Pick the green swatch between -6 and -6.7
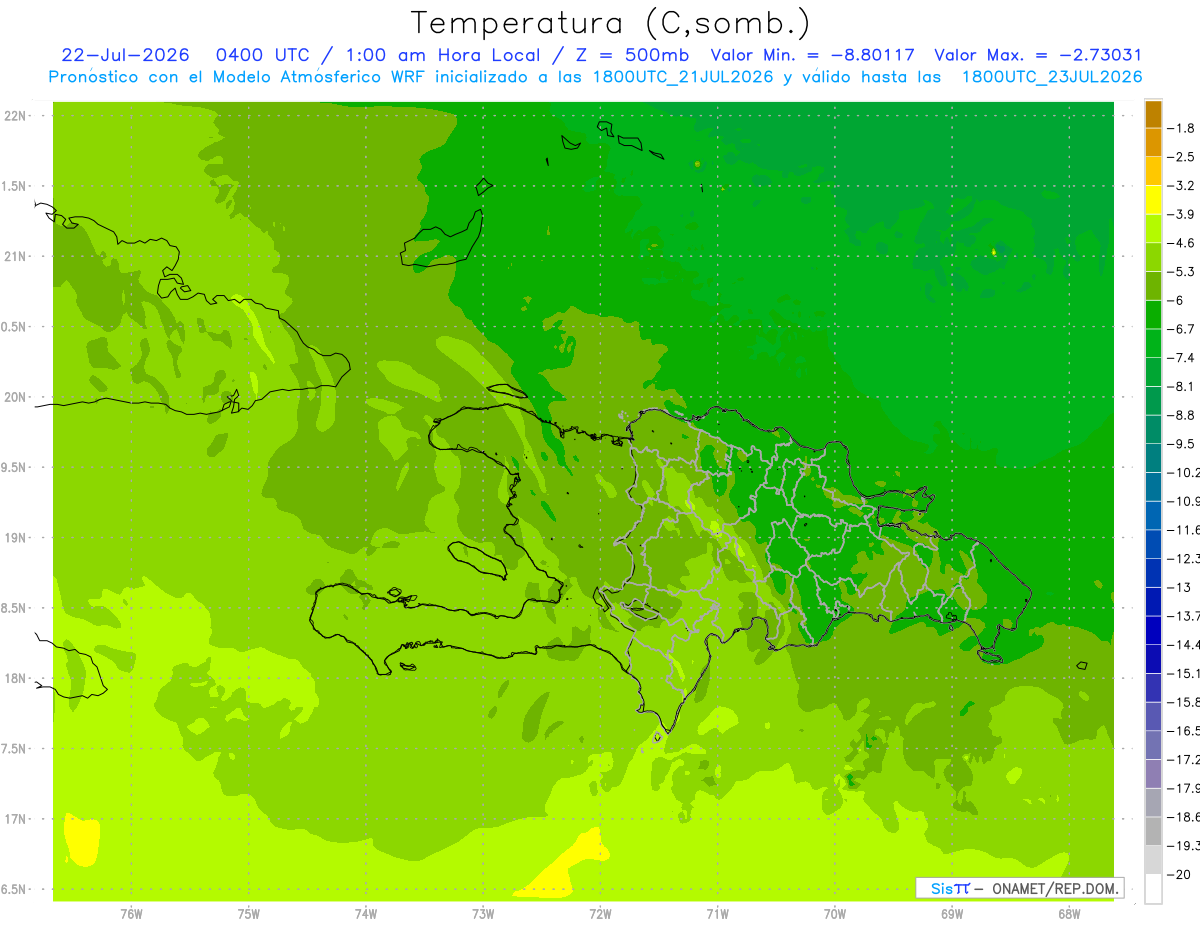 point(1153,315)
